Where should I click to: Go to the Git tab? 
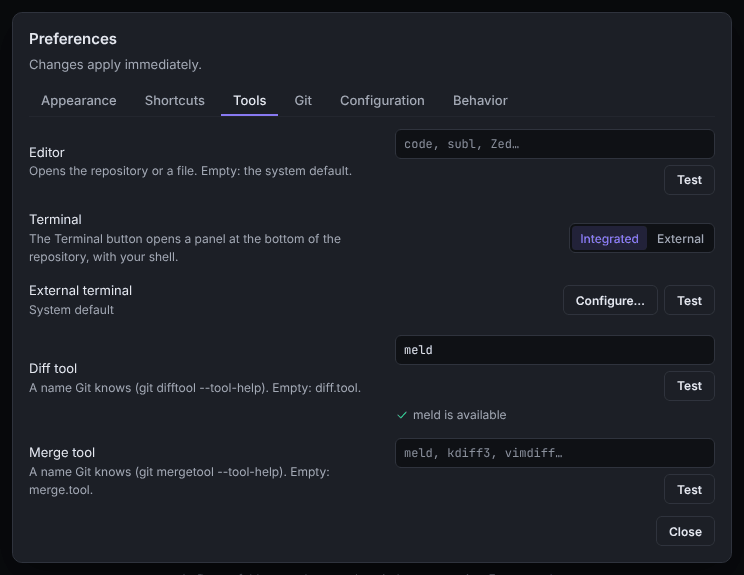pos(303,101)
